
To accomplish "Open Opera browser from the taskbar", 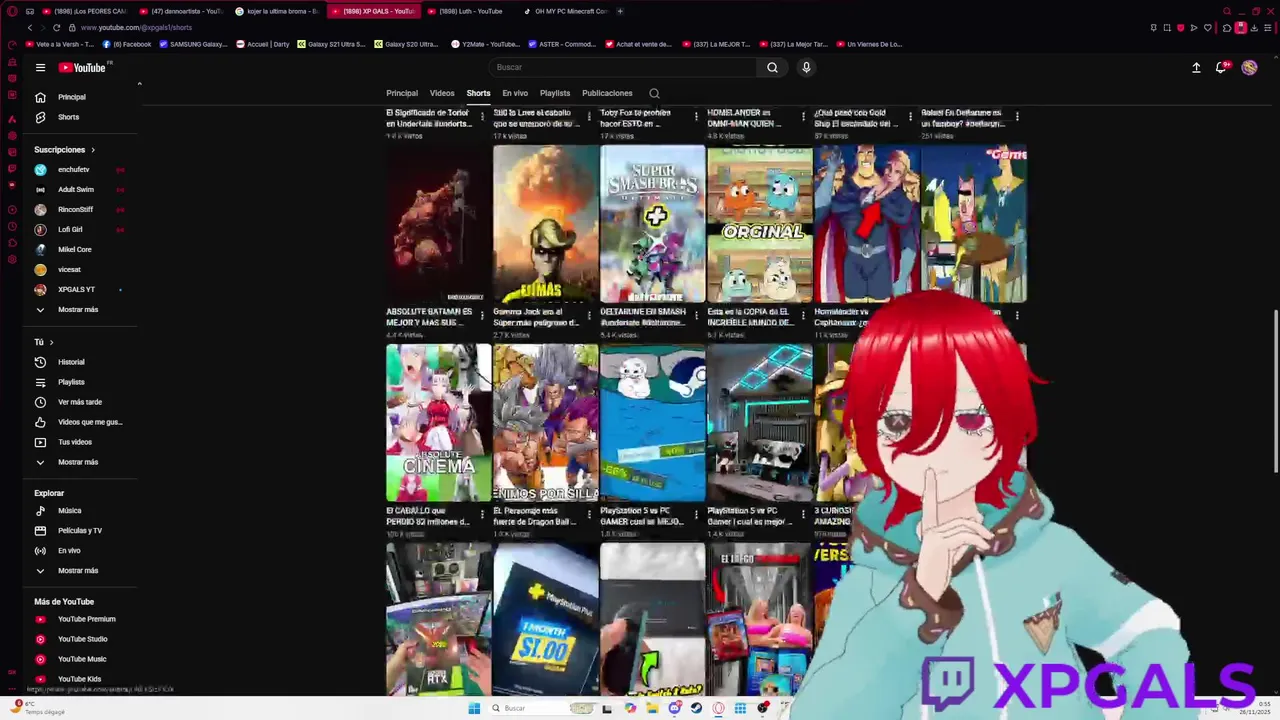I will click(x=718, y=708).
